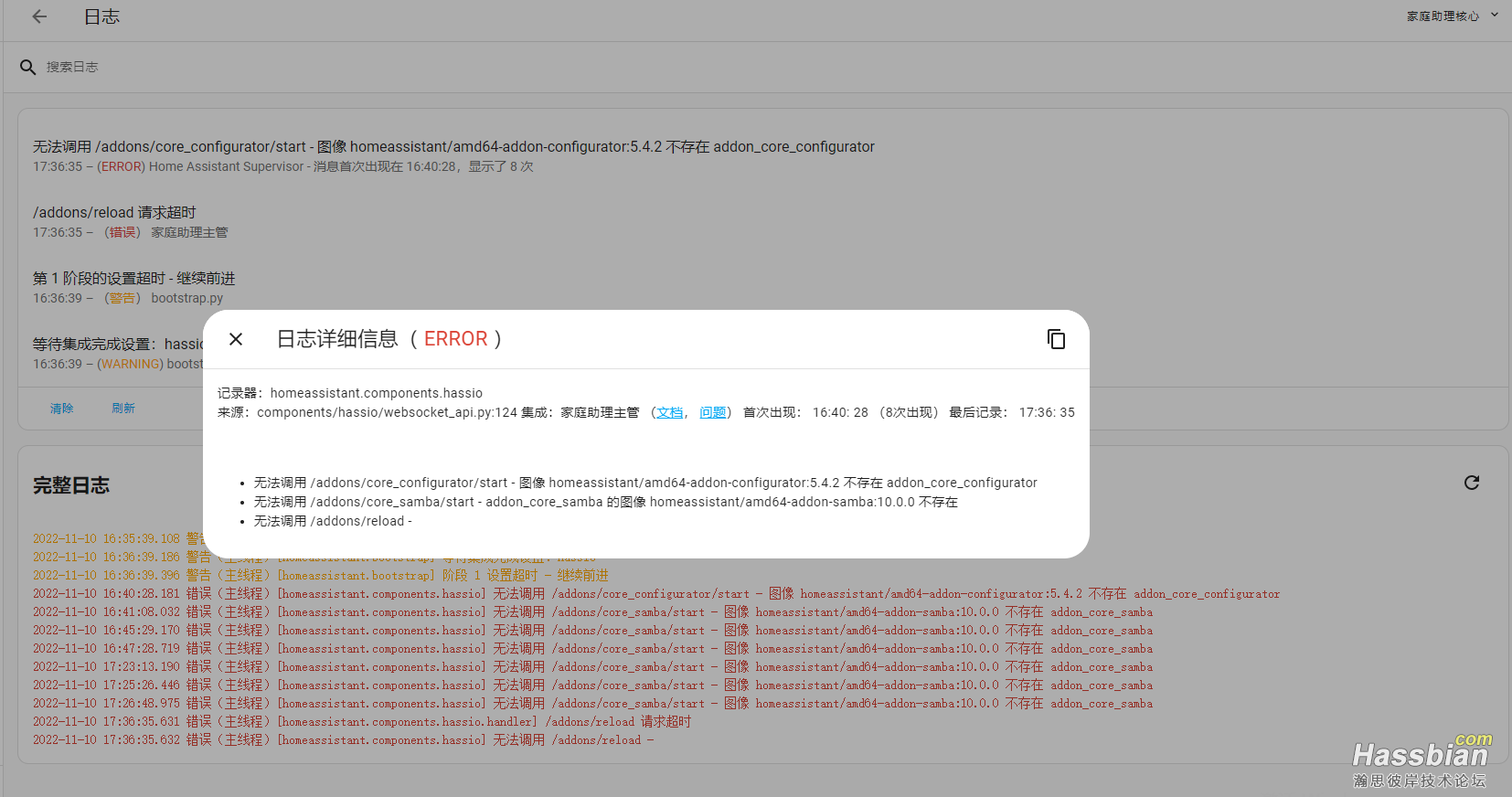Select the 17:26:48.975 full log line
Screen dimensions: 1512x797
pos(592,704)
